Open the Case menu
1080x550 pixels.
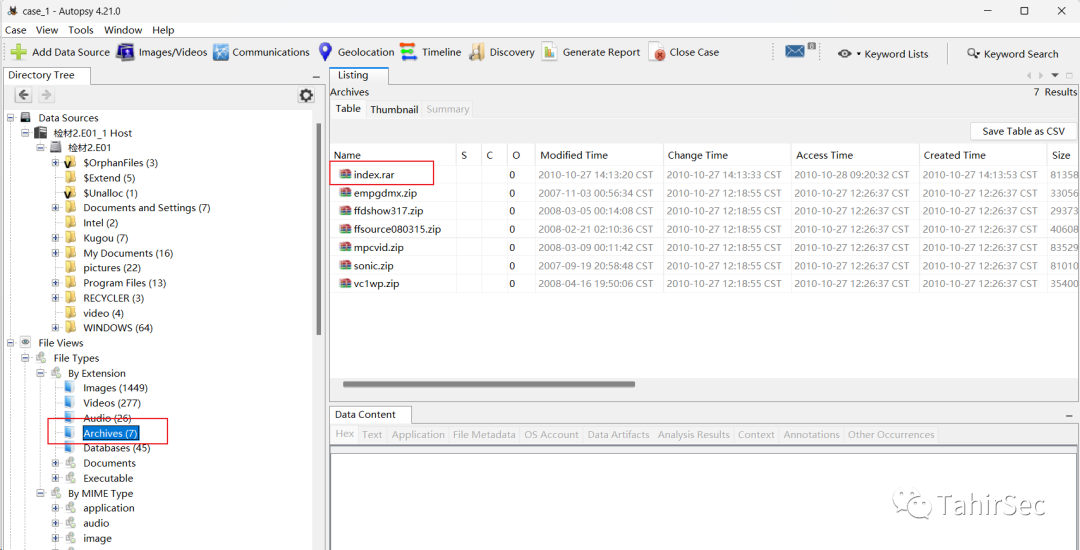15,30
